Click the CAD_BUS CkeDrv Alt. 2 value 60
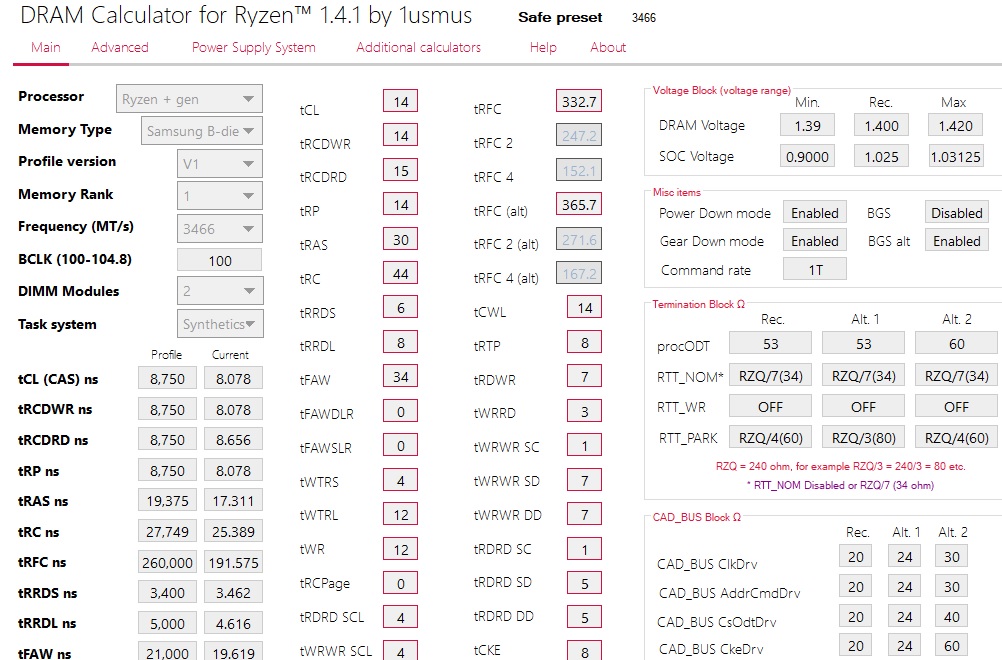The height and width of the screenshot is (660, 1002). 952,646
